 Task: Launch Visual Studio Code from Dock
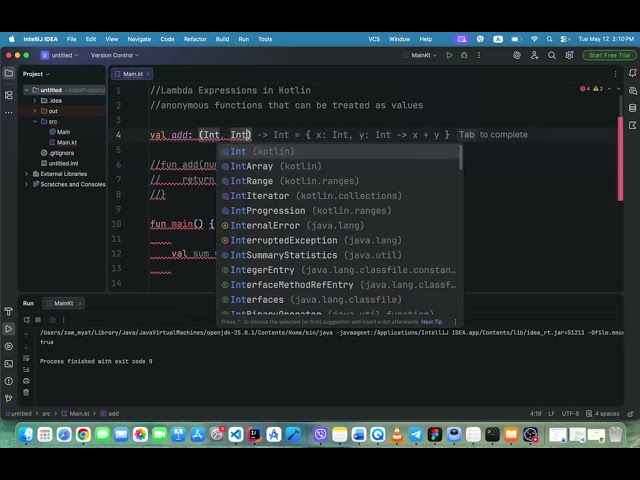(x=236, y=435)
